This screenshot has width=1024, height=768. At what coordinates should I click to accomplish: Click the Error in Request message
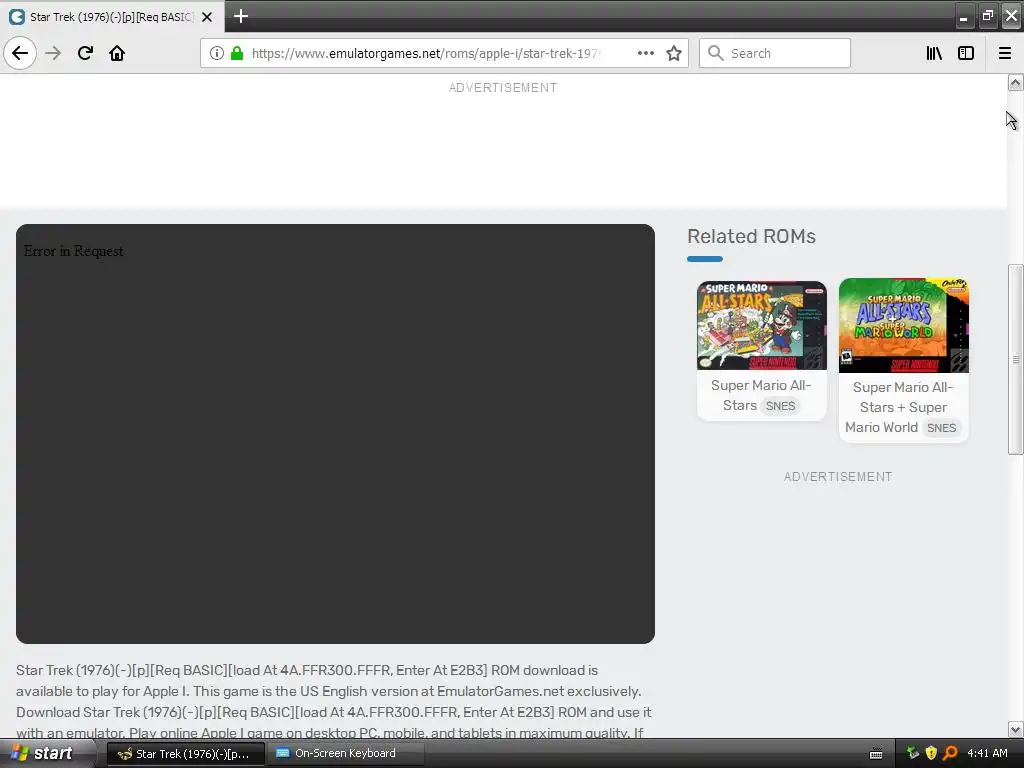click(73, 251)
